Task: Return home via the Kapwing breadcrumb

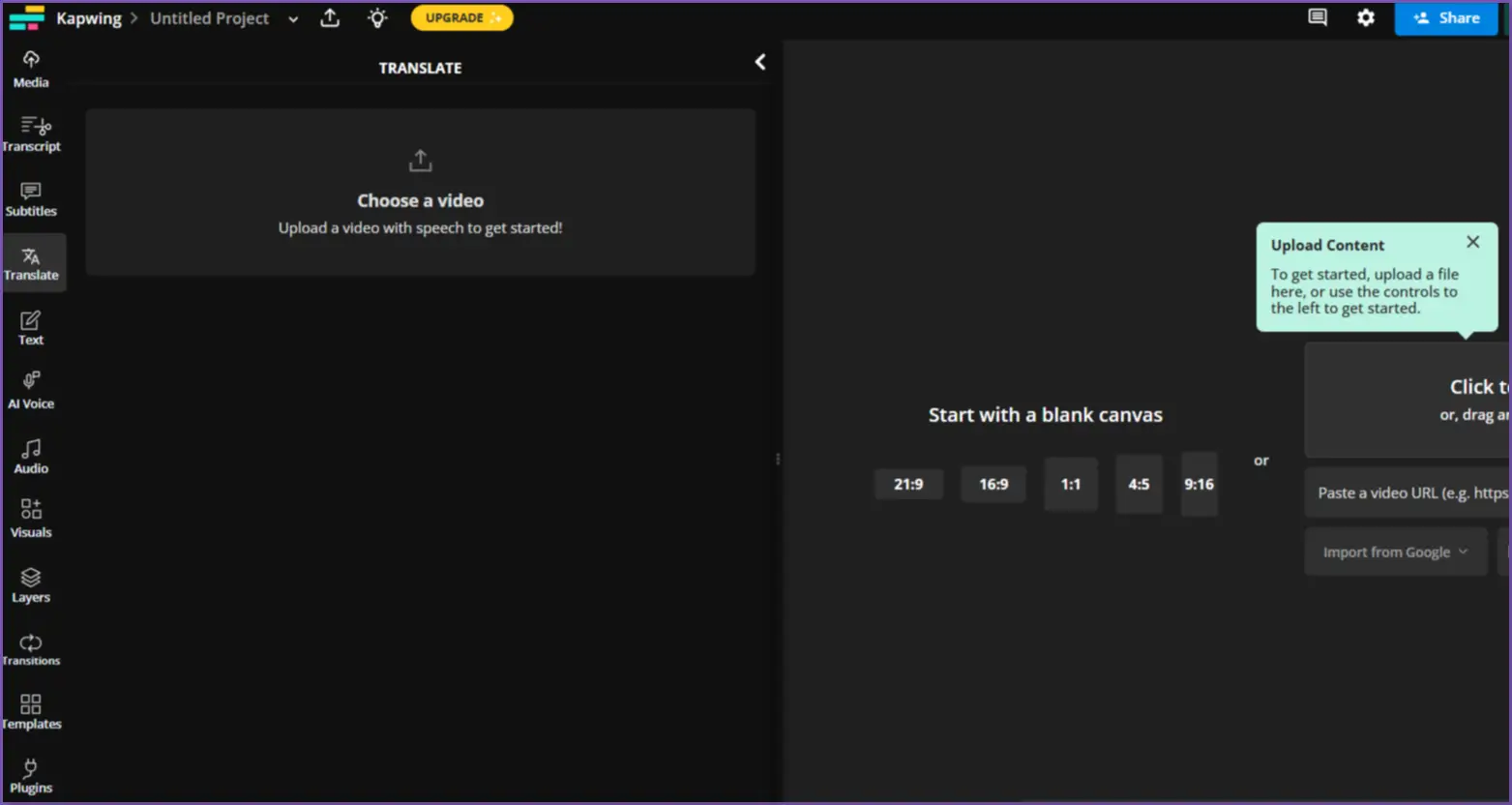Action: coord(88,17)
